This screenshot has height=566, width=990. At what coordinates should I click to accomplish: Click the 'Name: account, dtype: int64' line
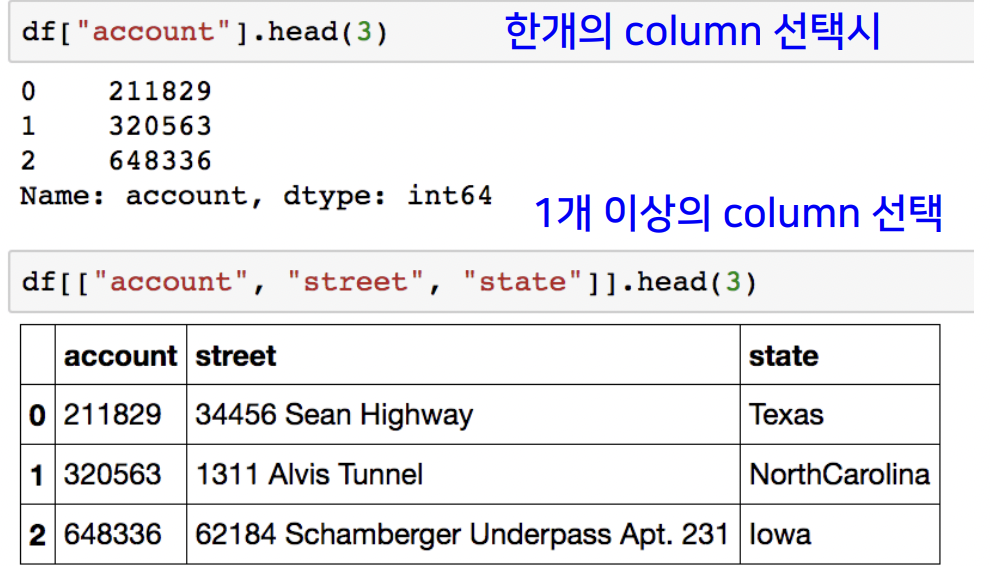click(x=256, y=196)
